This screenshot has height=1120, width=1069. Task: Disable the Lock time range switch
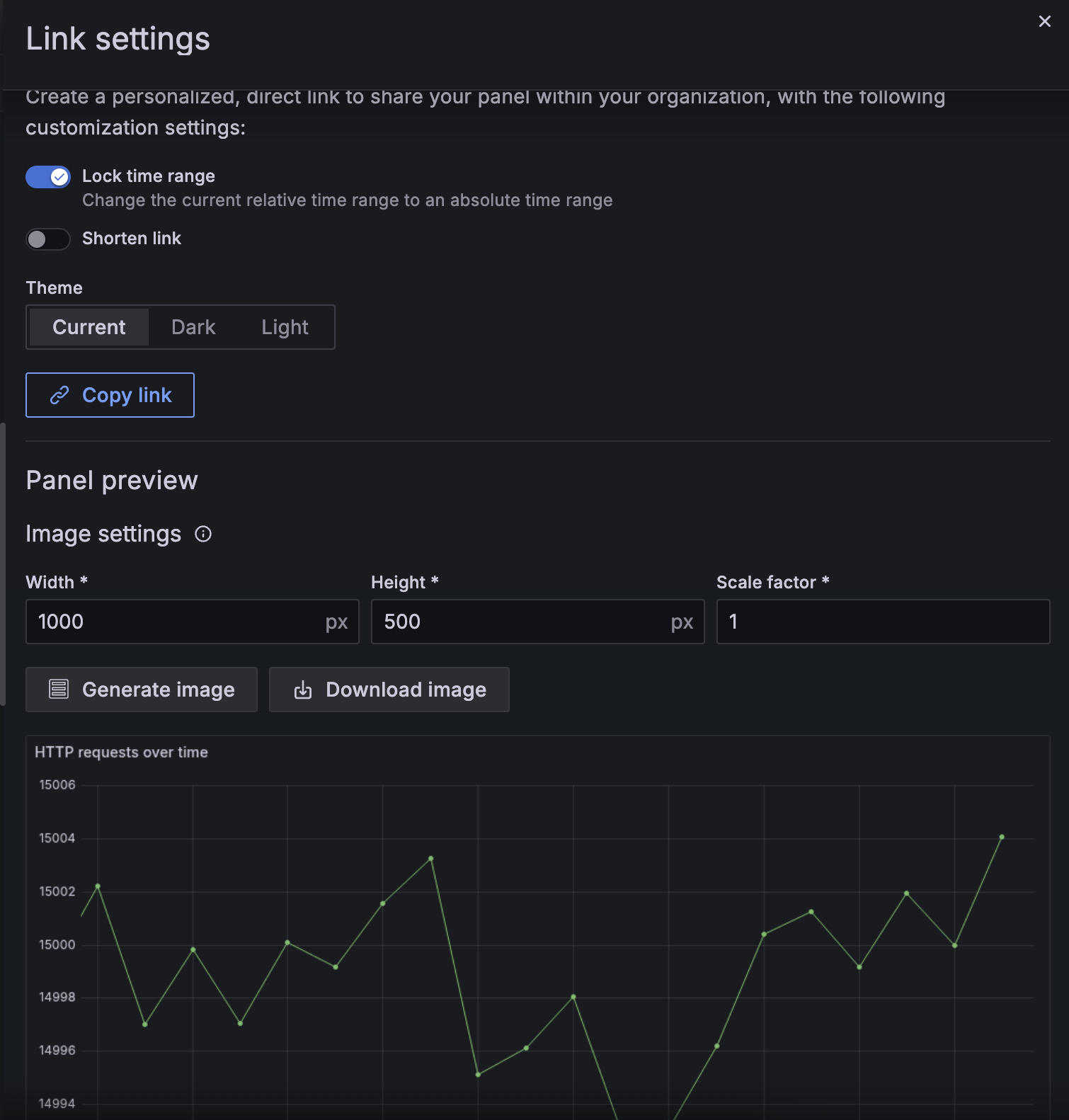tap(48, 177)
